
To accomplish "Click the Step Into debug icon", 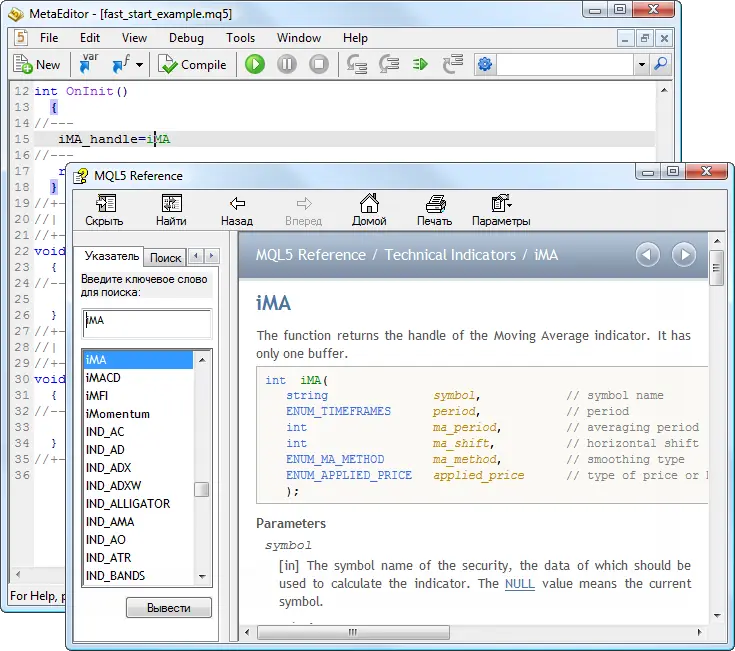I will coord(357,64).
